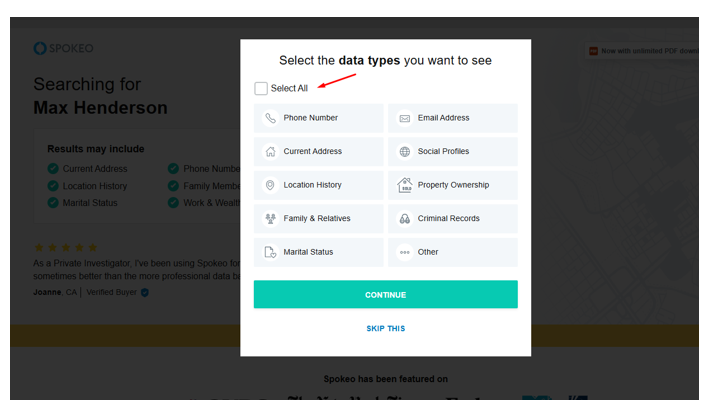Click the Select All label text
Viewport: 709px width, 407px height.
289,89
